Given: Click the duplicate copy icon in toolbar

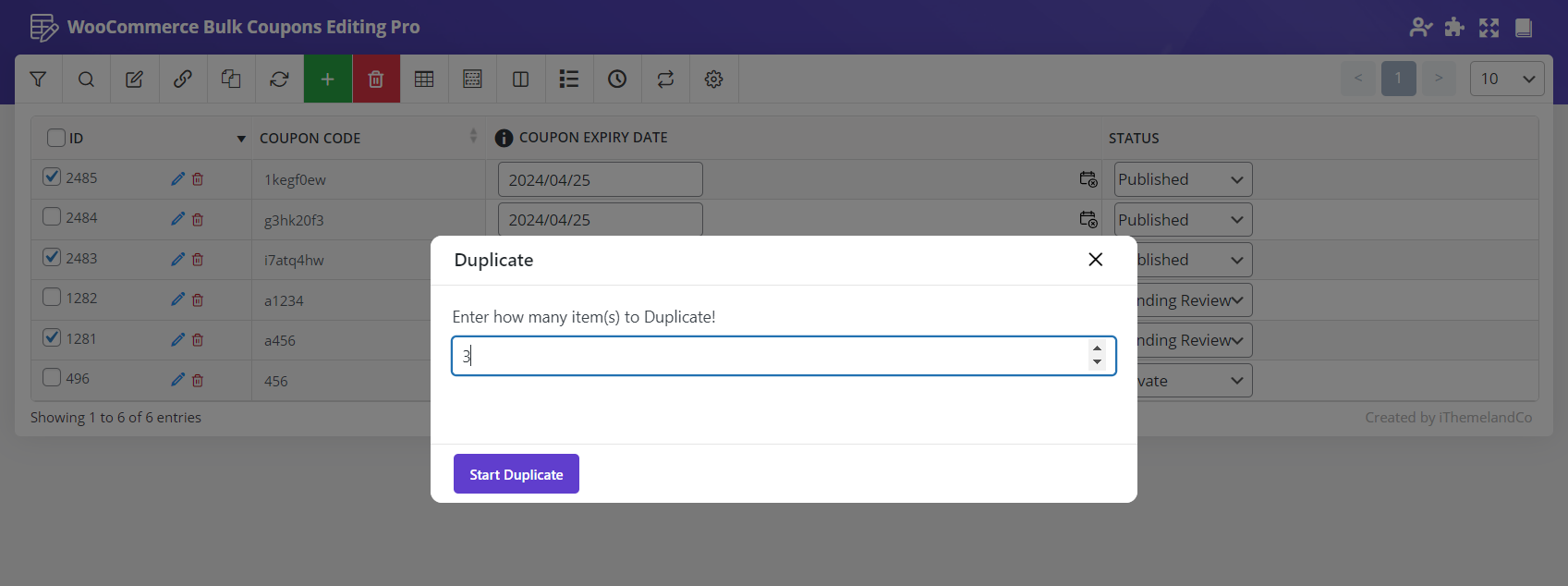Looking at the screenshot, I should coord(231,79).
